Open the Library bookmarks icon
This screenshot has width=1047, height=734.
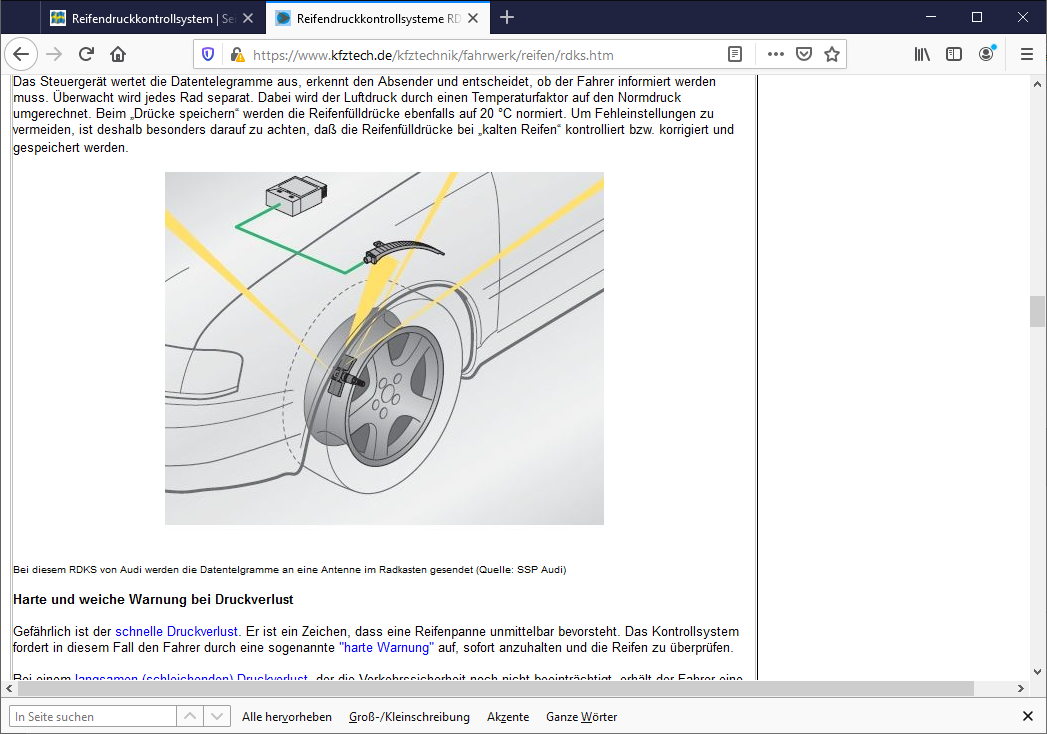(x=922, y=54)
